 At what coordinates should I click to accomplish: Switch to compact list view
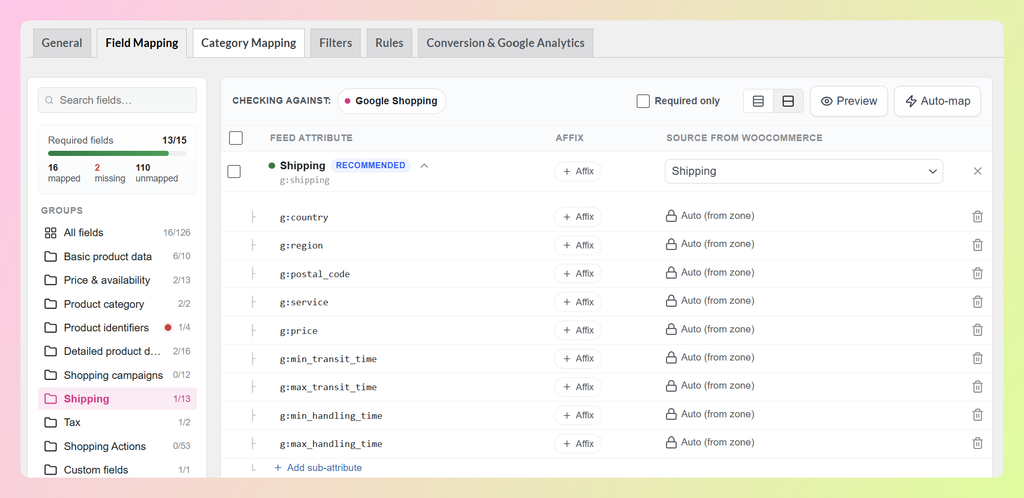758,101
